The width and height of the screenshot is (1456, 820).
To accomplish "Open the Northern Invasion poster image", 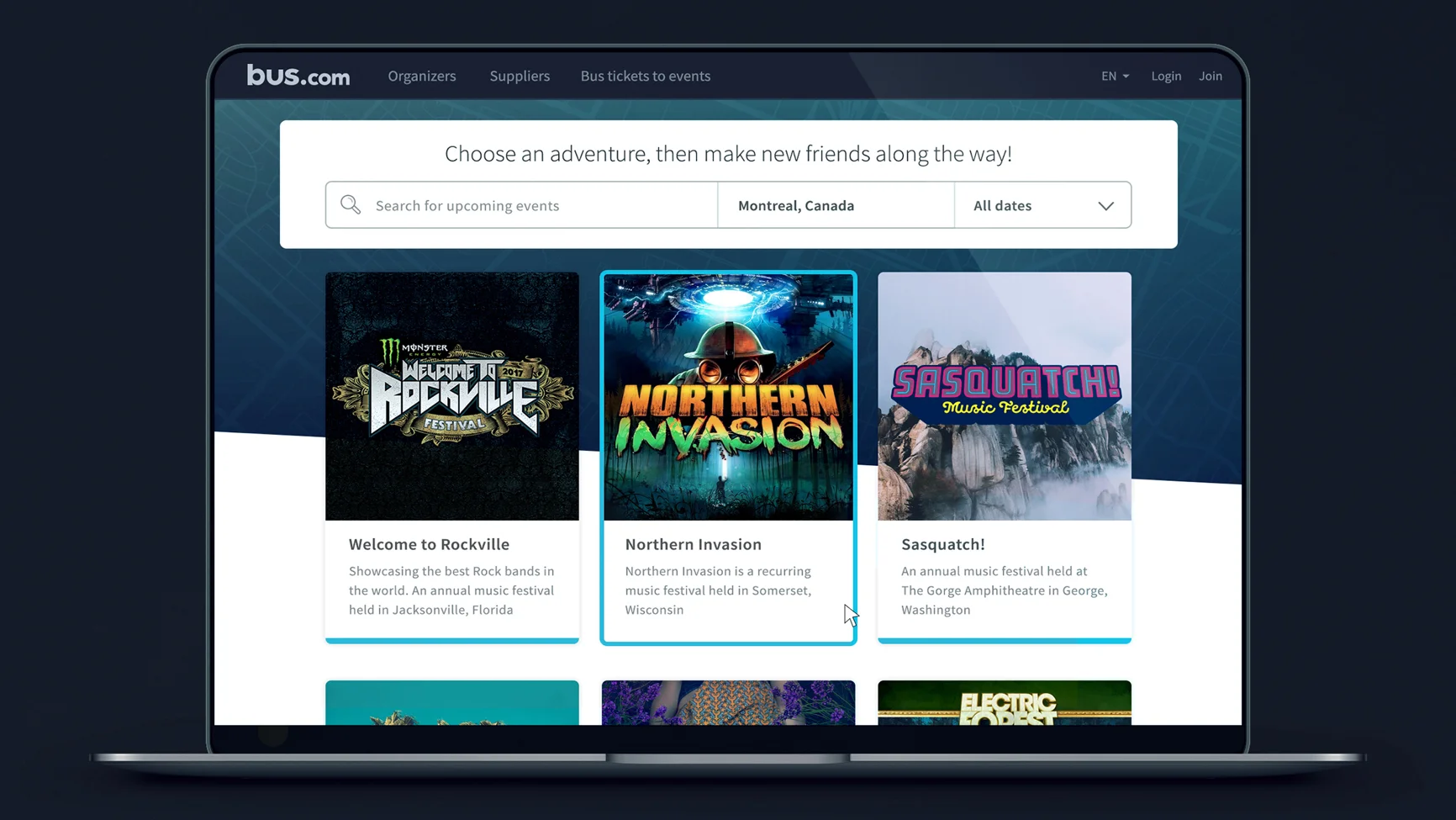I will click(x=729, y=396).
